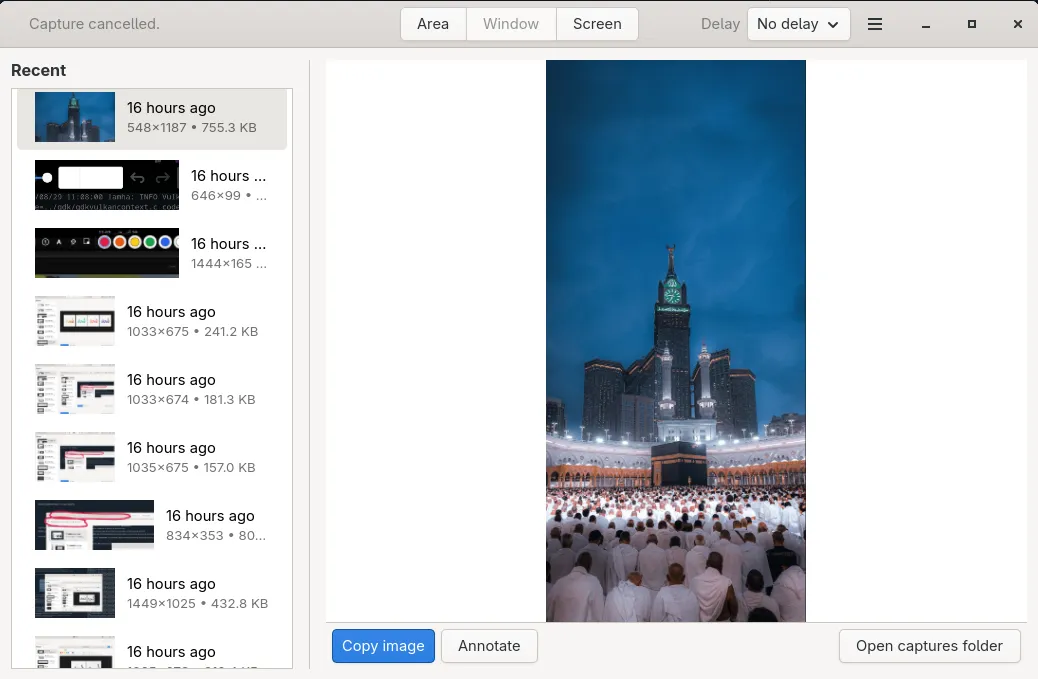The width and height of the screenshot is (1038, 679).
Task: Choose Area capture mode
Action: point(433,24)
